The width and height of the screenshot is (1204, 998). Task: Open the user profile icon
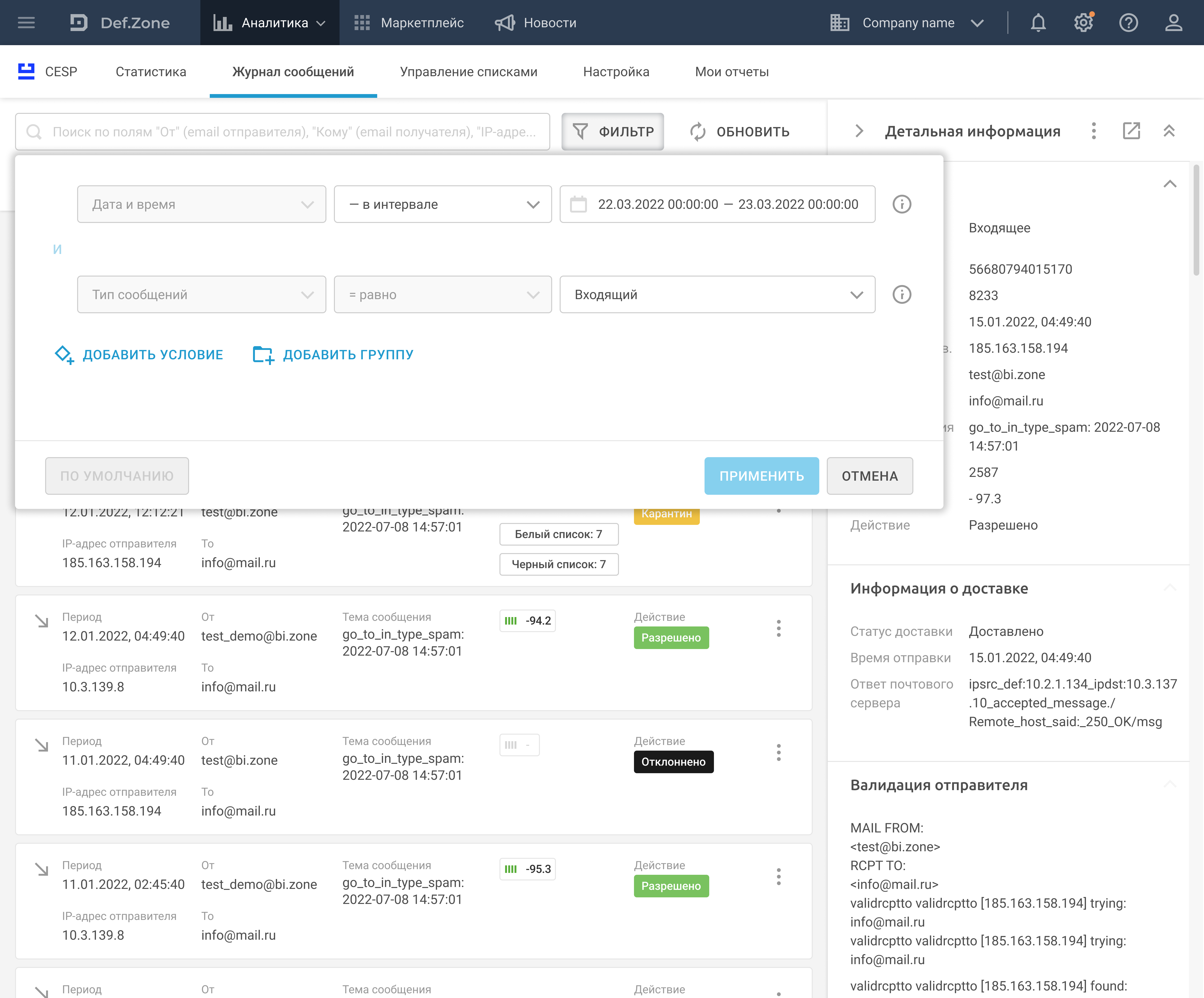(x=1174, y=23)
